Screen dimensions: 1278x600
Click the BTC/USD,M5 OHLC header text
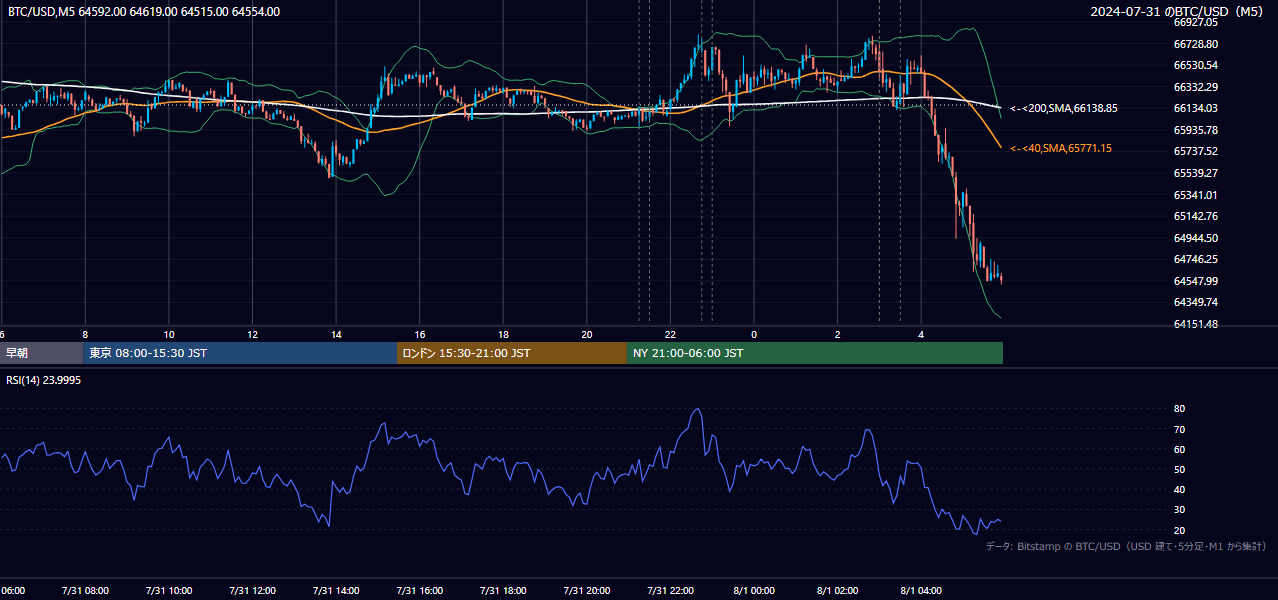pos(144,12)
